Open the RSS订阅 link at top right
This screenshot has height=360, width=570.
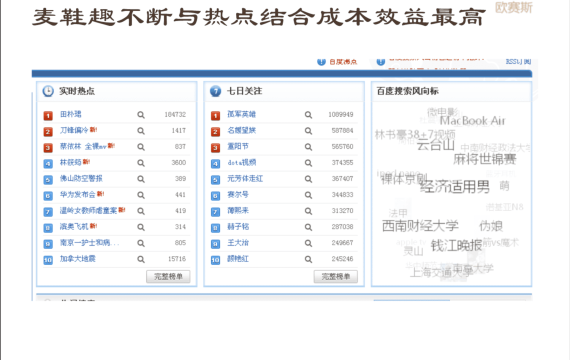pos(518,61)
